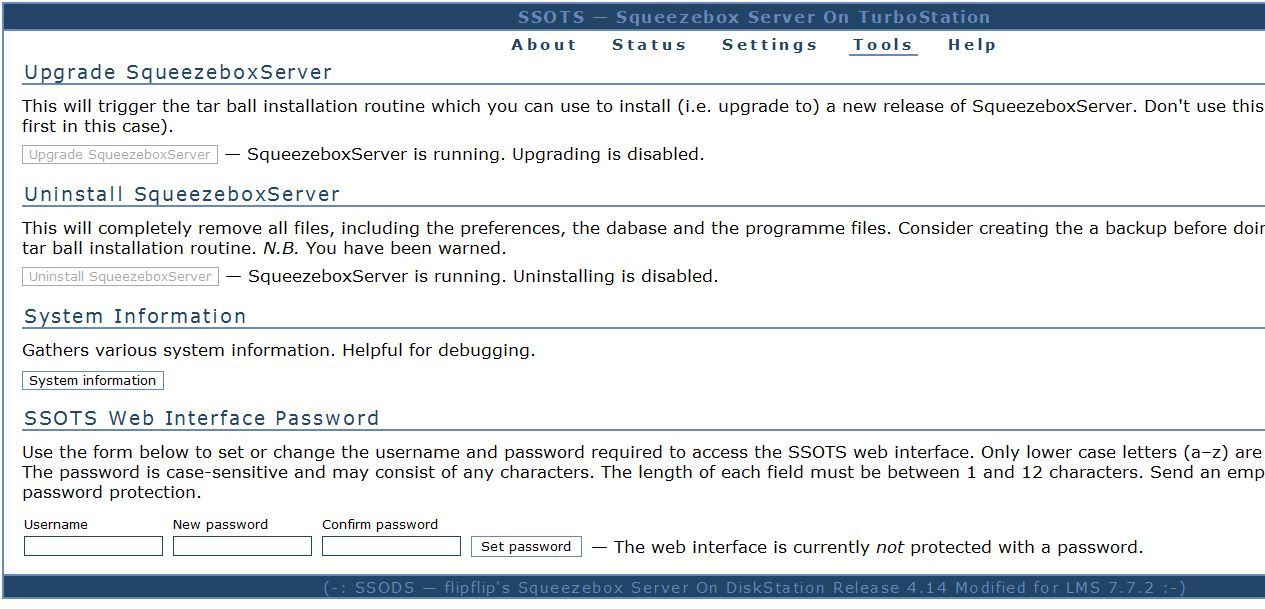This screenshot has height=609, width=1265.
Task: Click the disabled Uninstall SqueezeboxServer button
Action: [x=120, y=277]
